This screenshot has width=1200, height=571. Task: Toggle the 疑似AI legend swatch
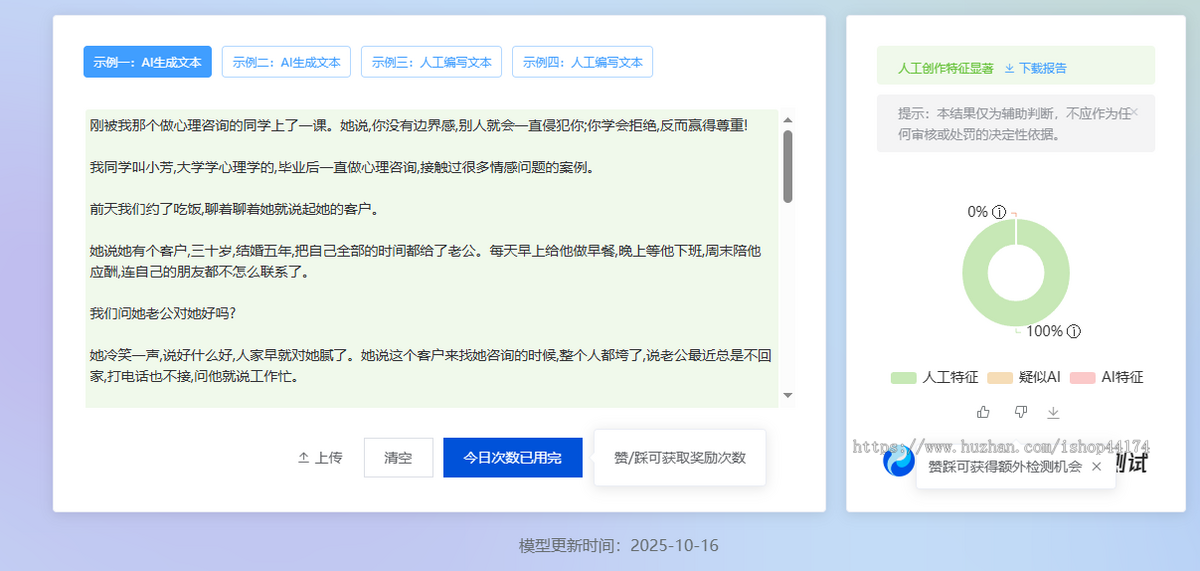[1000, 378]
